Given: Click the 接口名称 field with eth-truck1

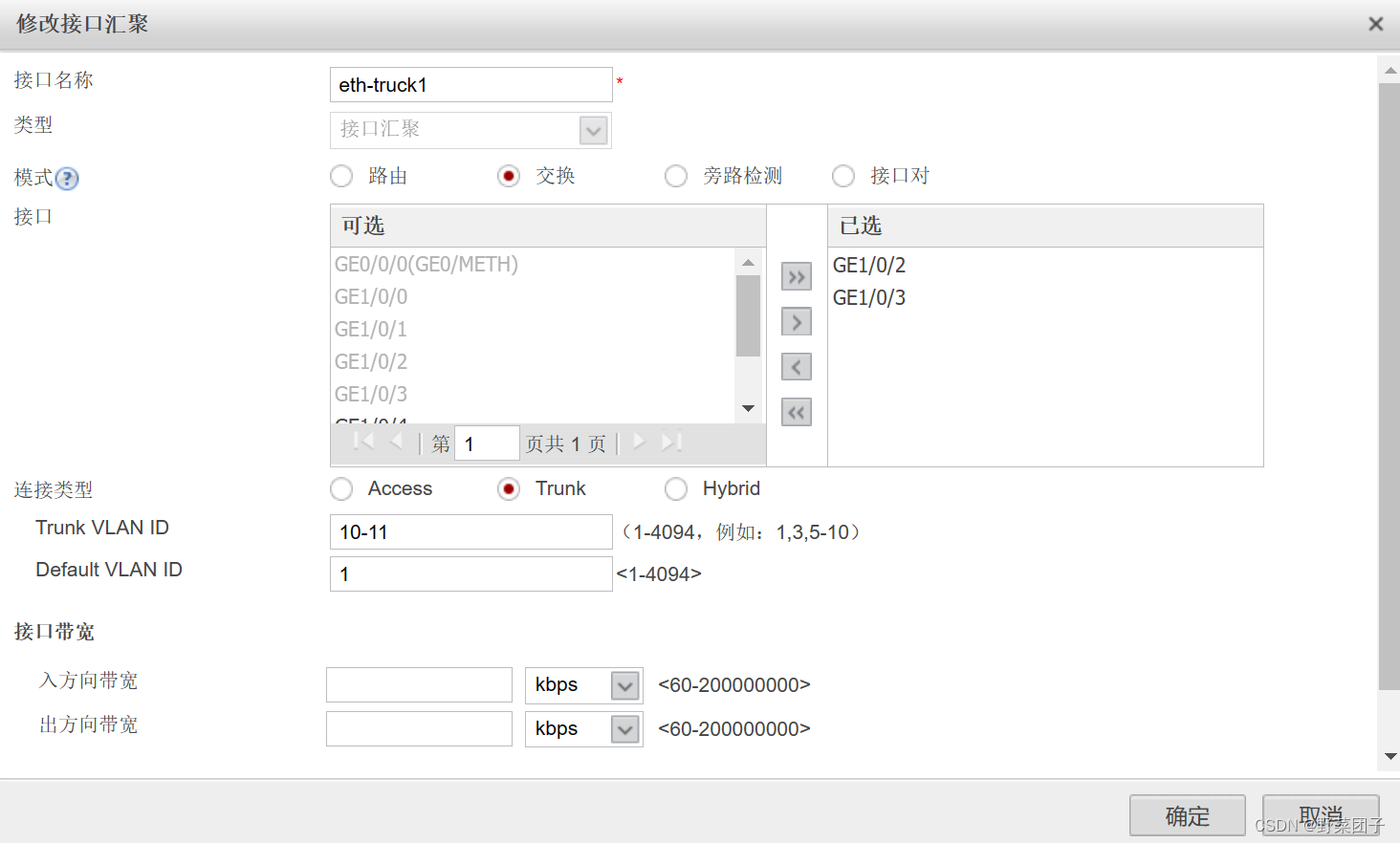Looking at the screenshot, I should click(471, 85).
